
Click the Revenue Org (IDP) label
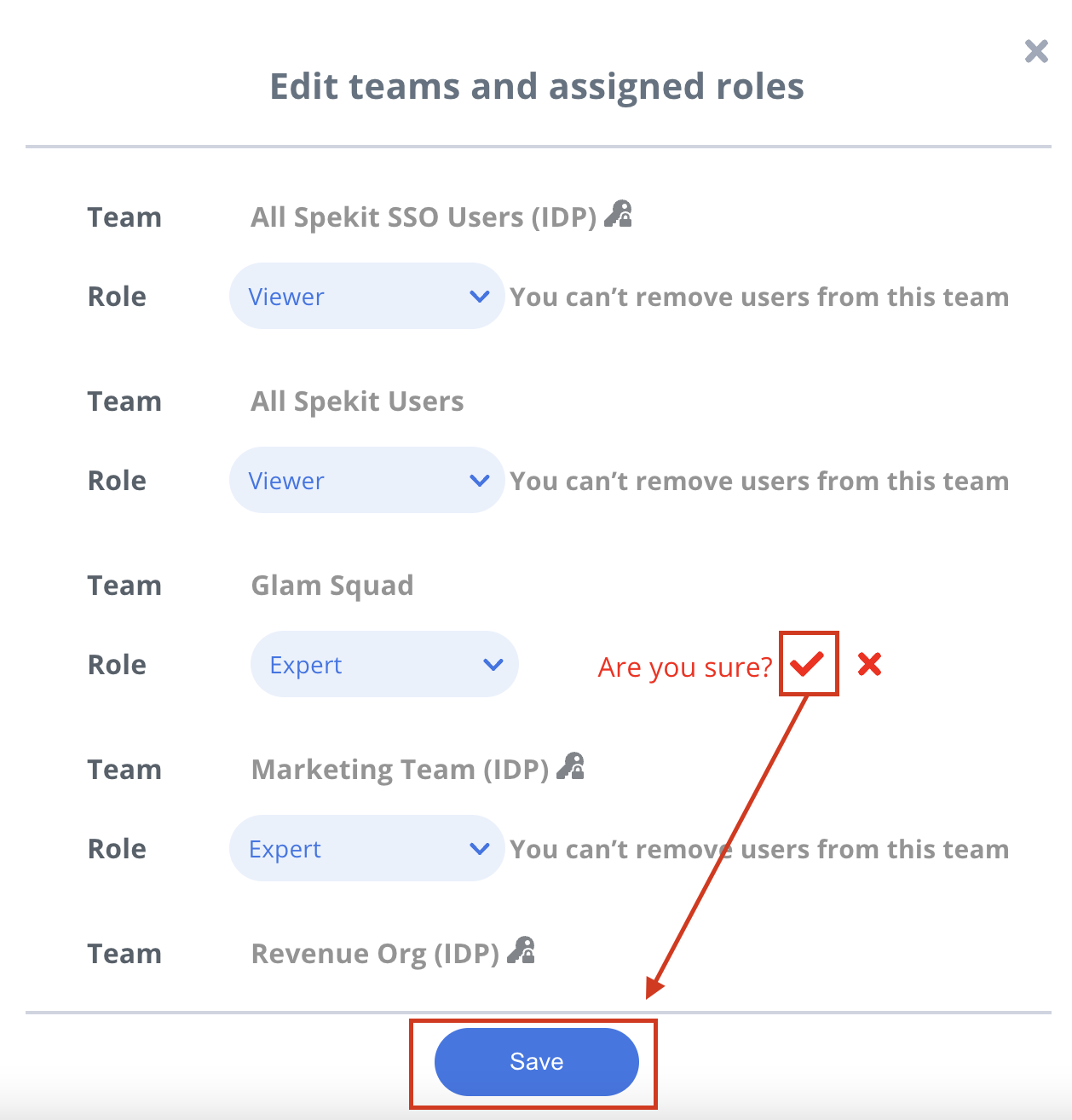375,954
